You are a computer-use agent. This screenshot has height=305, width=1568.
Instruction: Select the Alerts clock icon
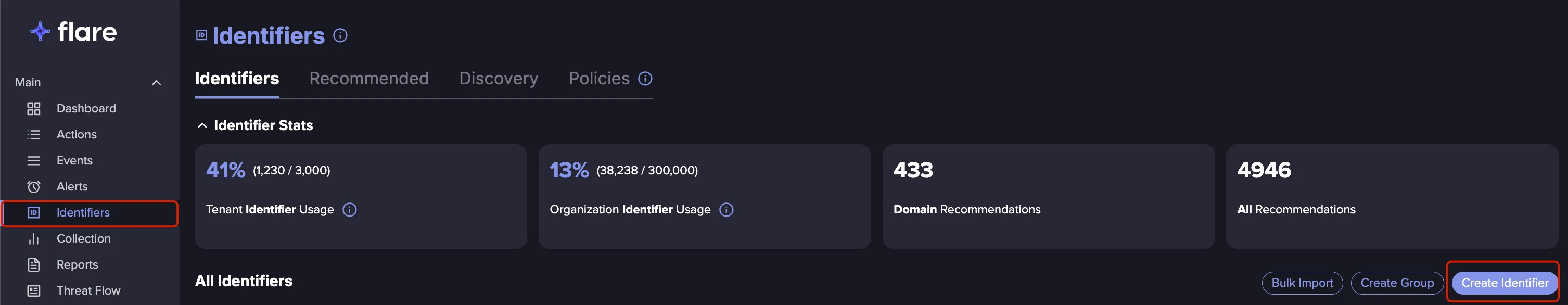click(x=33, y=187)
